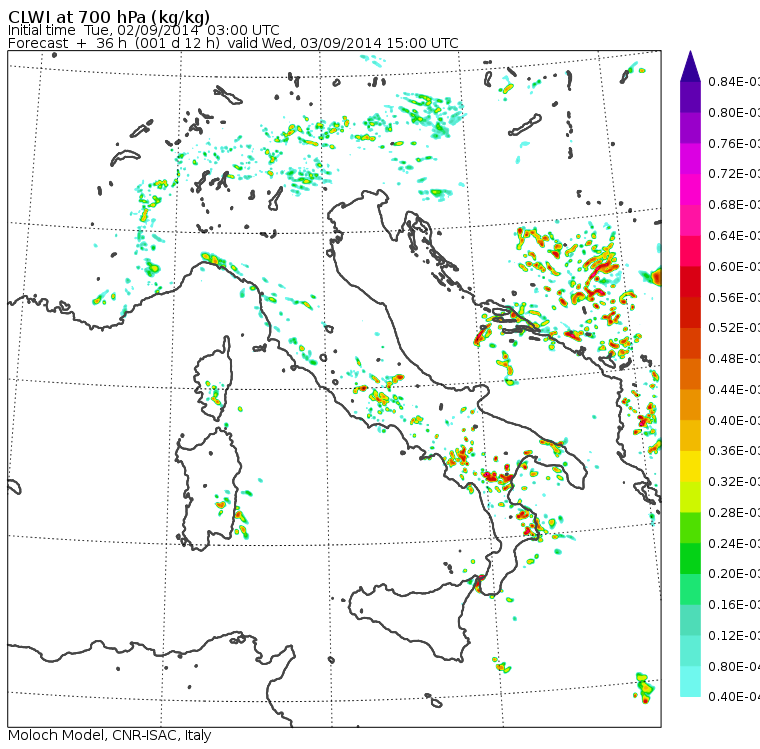This screenshot has height=749, width=760.
Task: Select the 'Initial time Tue, 02/09/2014 03:00 UTC' line
Action: pos(143,31)
